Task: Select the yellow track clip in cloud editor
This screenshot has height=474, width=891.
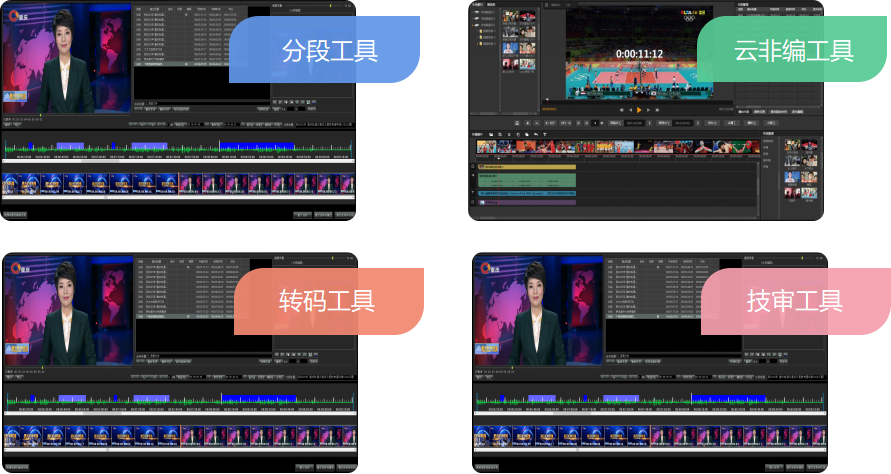Action: click(x=527, y=166)
